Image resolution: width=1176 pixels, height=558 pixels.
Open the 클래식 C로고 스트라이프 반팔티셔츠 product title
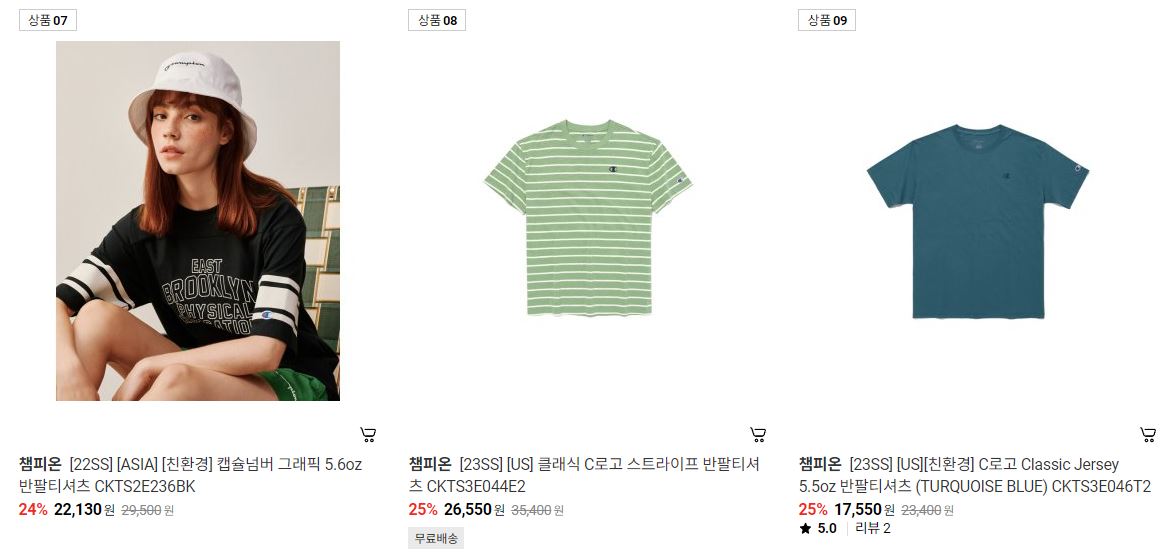click(x=584, y=475)
